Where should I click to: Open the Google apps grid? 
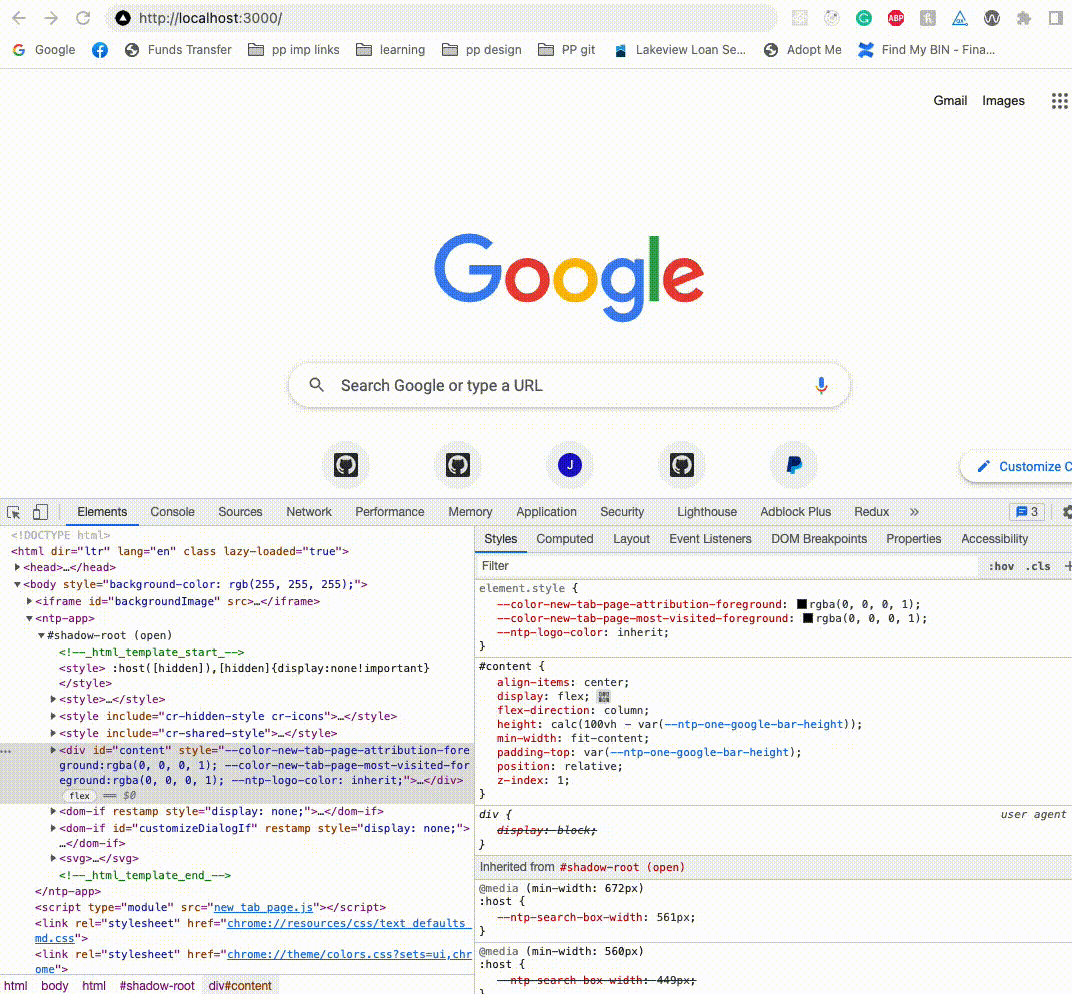click(1059, 101)
